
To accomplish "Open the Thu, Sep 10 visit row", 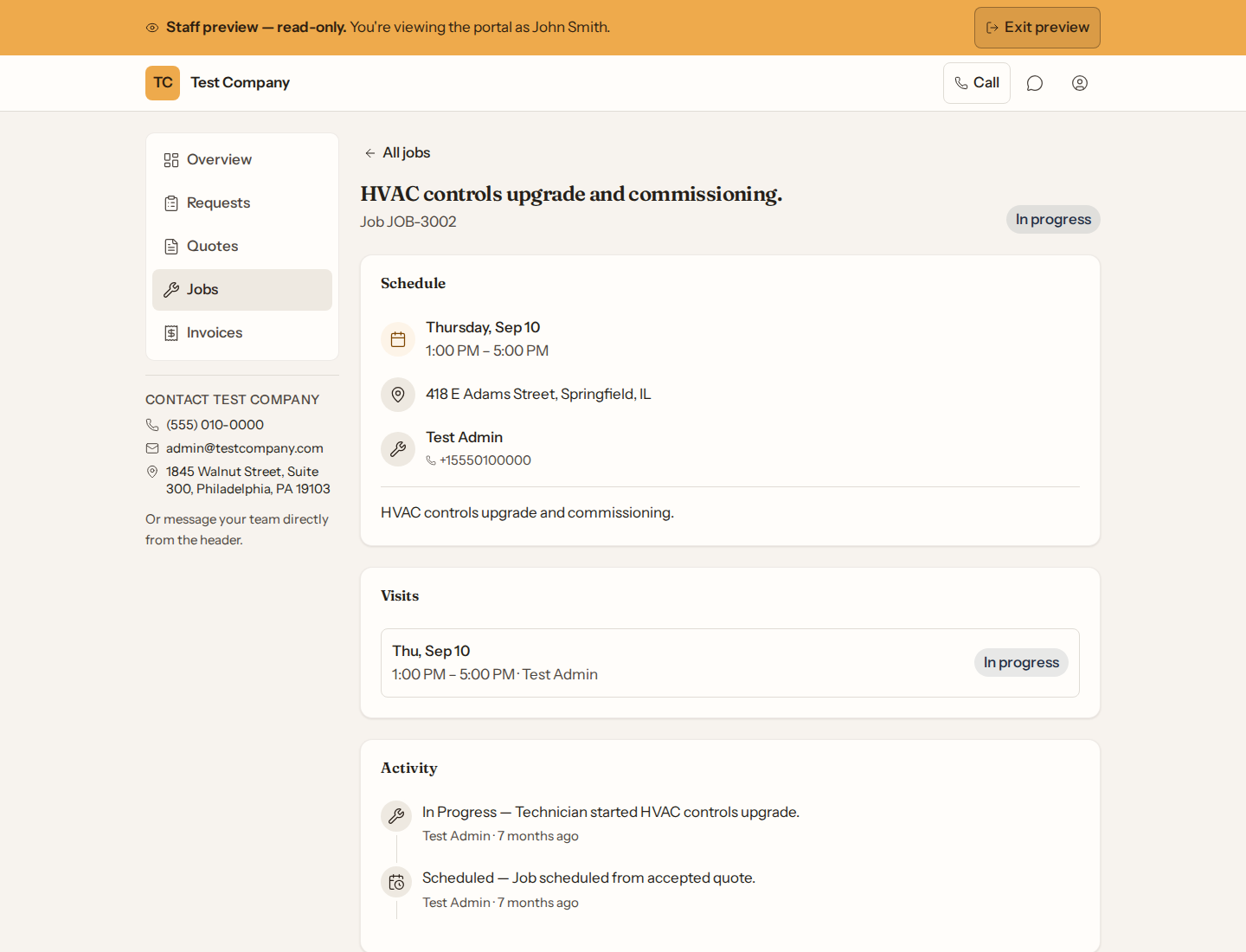I will pos(730,663).
